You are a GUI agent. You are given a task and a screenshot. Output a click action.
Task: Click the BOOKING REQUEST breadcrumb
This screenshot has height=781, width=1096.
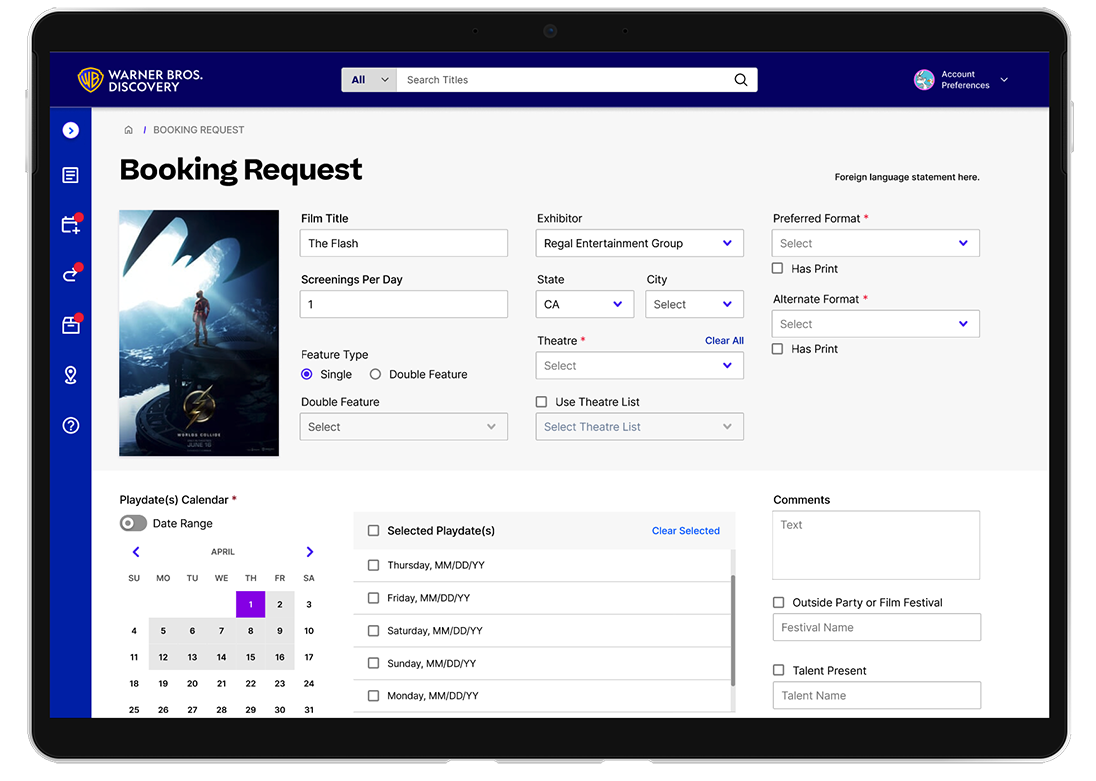199,130
